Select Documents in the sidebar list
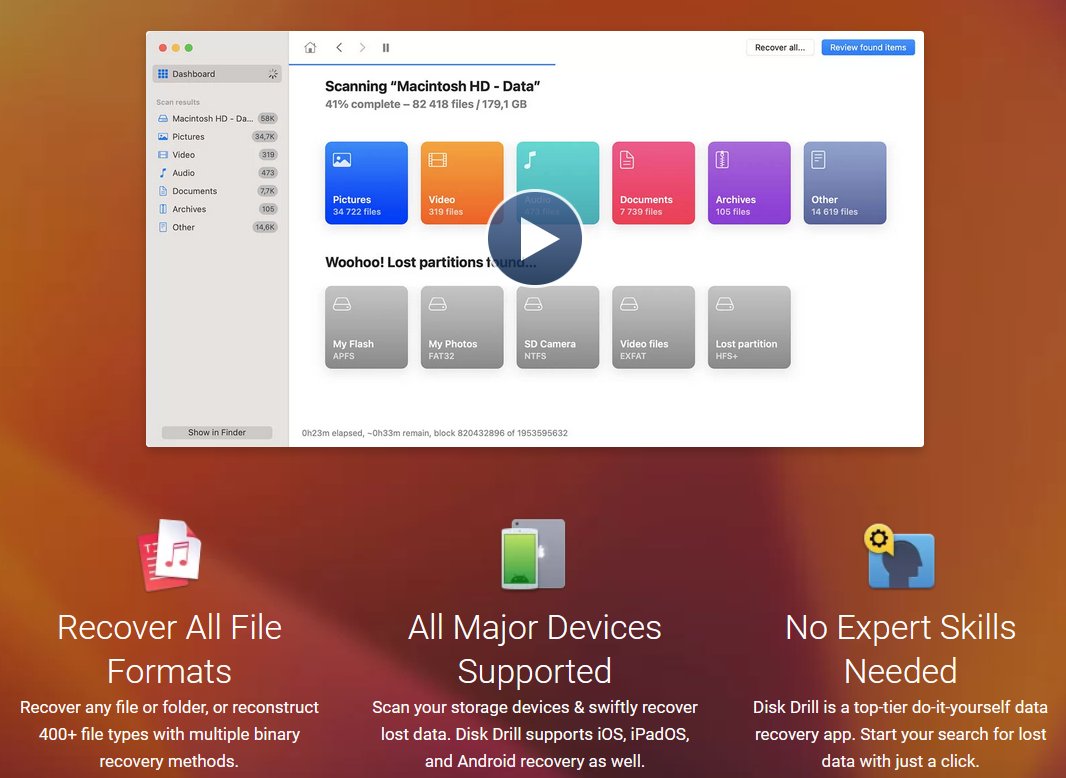The image size is (1066, 778). tap(217, 191)
